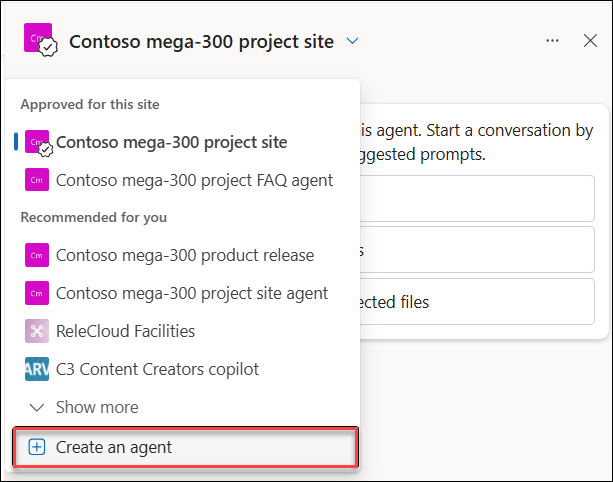The width and height of the screenshot is (613, 482).
Task: Click Create an agent button
Action: (x=185, y=447)
